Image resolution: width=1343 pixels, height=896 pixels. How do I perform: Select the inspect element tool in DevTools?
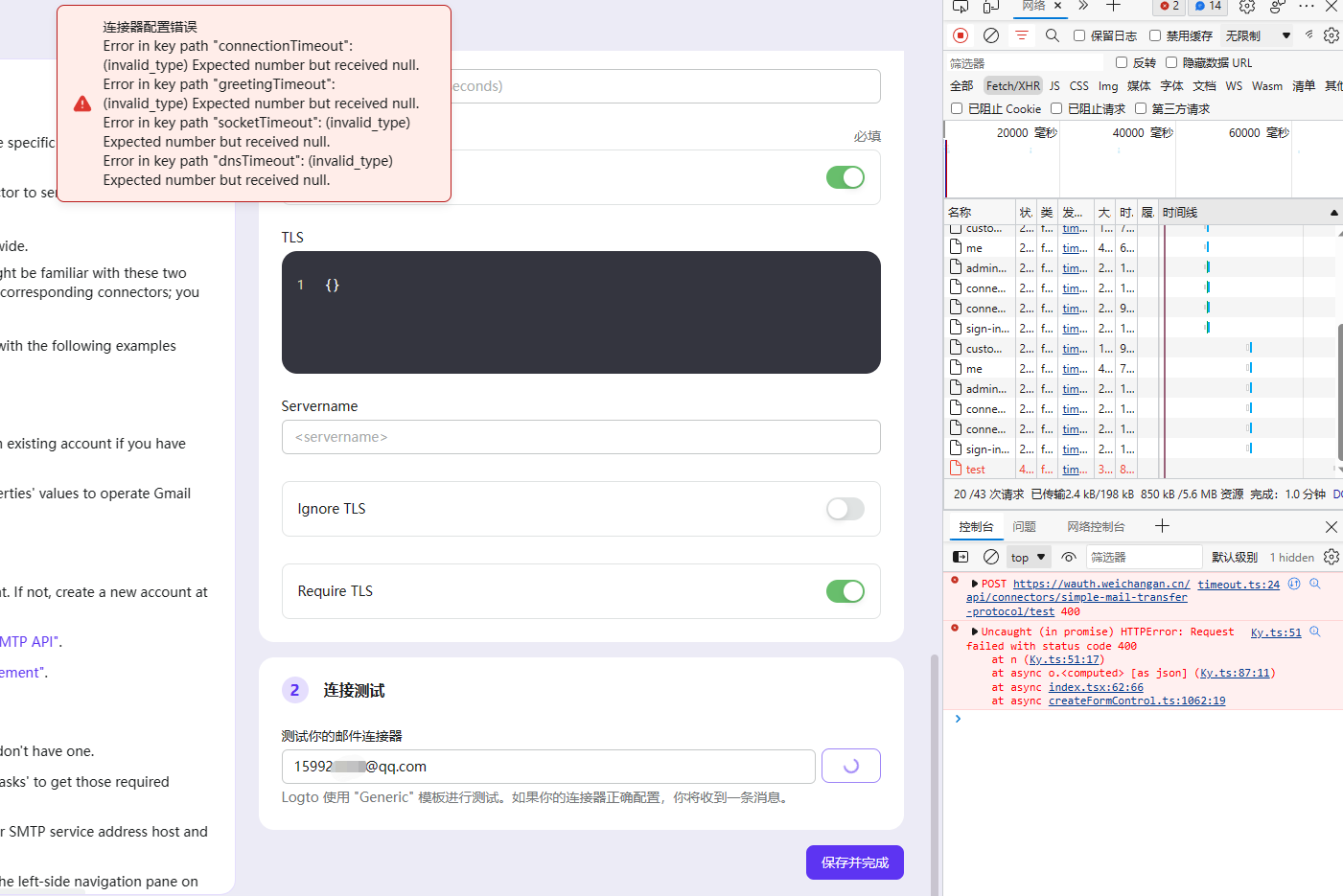coord(960,7)
